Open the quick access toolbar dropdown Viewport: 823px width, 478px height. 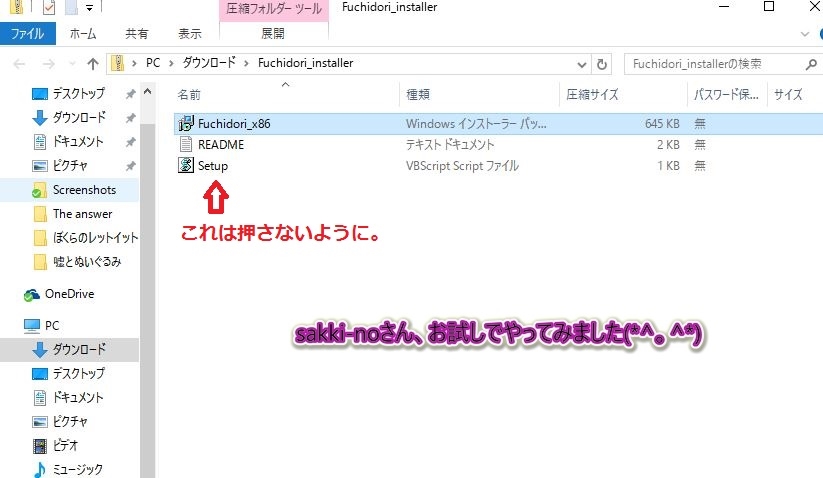[89, 7]
